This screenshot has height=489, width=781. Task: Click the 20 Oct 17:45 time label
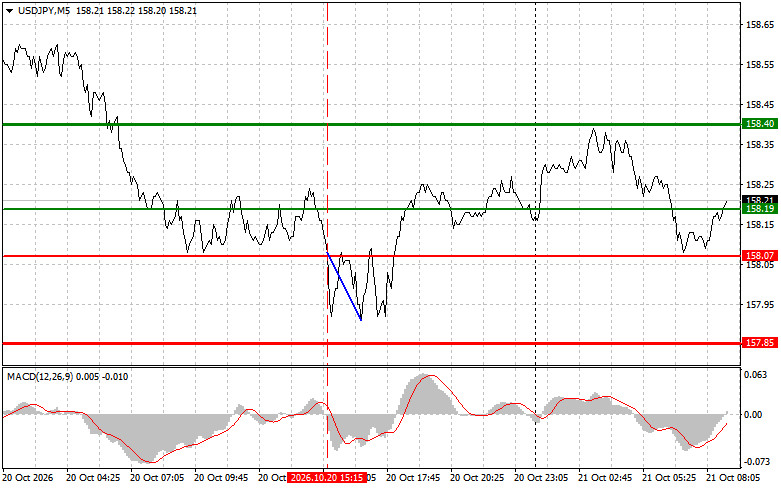tap(413, 478)
